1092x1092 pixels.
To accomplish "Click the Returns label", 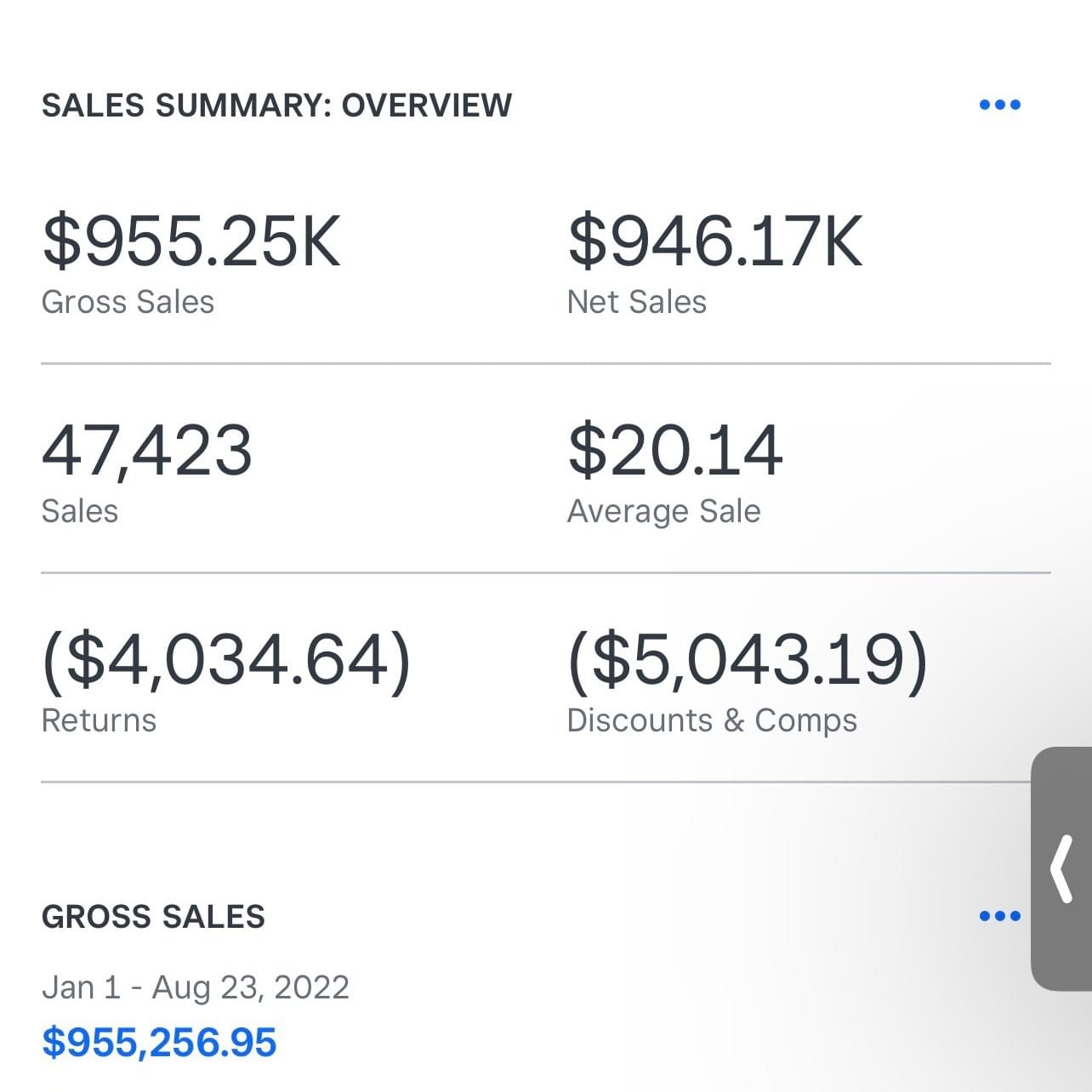I will (99, 720).
